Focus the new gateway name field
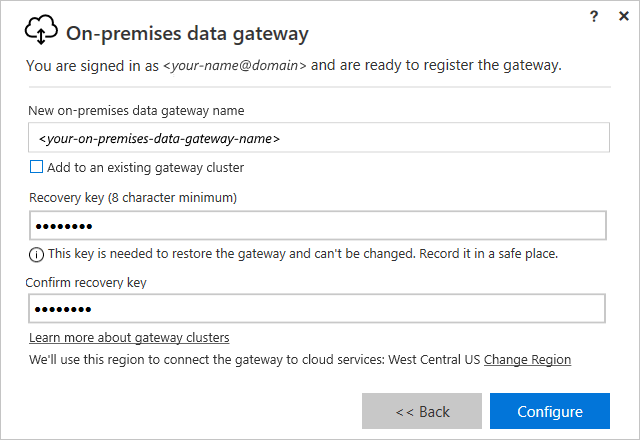 [x=318, y=138]
